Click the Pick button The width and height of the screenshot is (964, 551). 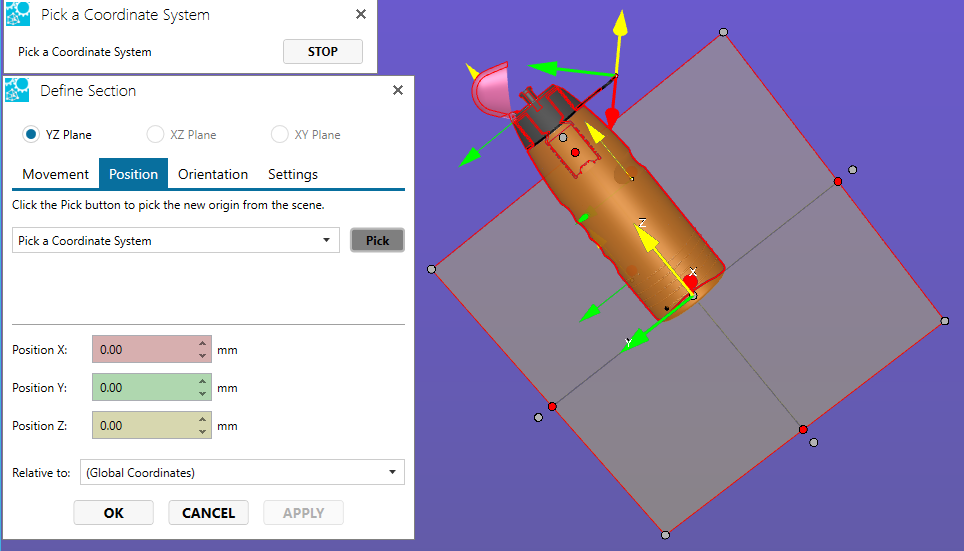point(377,240)
